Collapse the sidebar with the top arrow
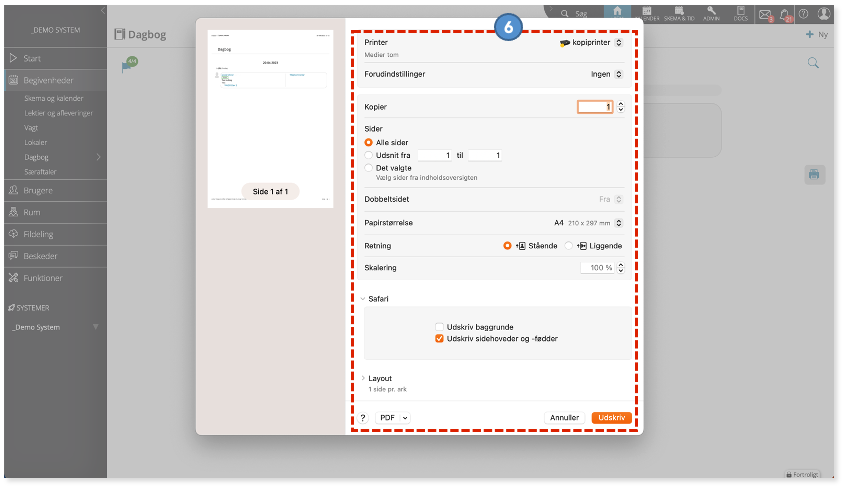The width and height of the screenshot is (846, 495). coord(103,11)
